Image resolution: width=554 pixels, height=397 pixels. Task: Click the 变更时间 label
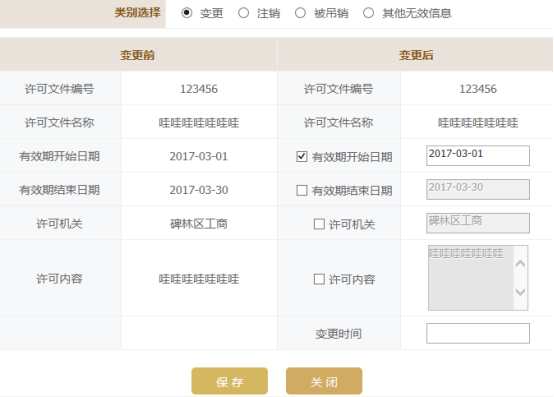(338, 334)
